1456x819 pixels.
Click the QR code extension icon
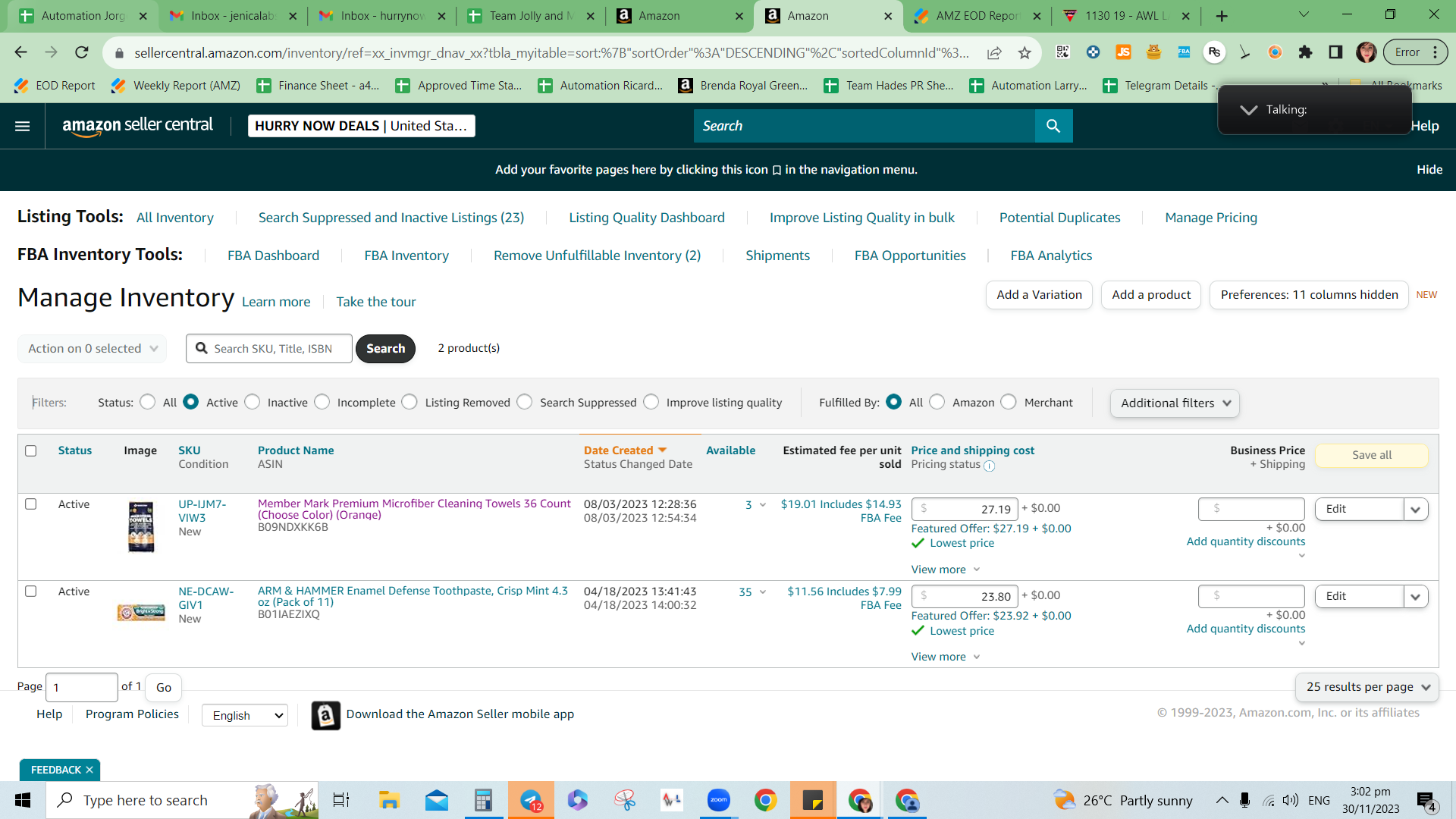(1062, 52)
